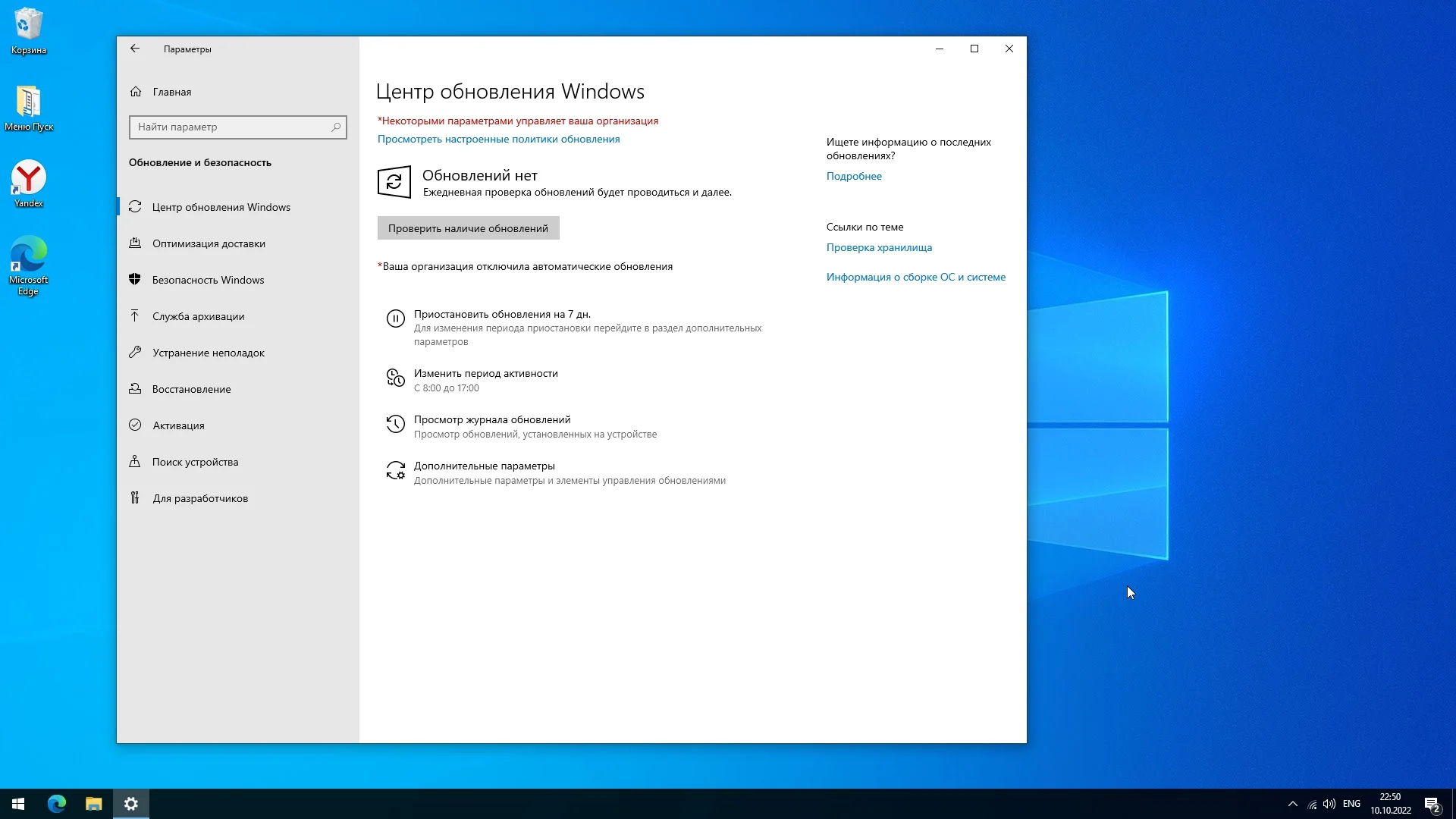Screen dimensions: 1456x819
Task: Select Для разработчиков in sidebar
Action: point(200,498)
